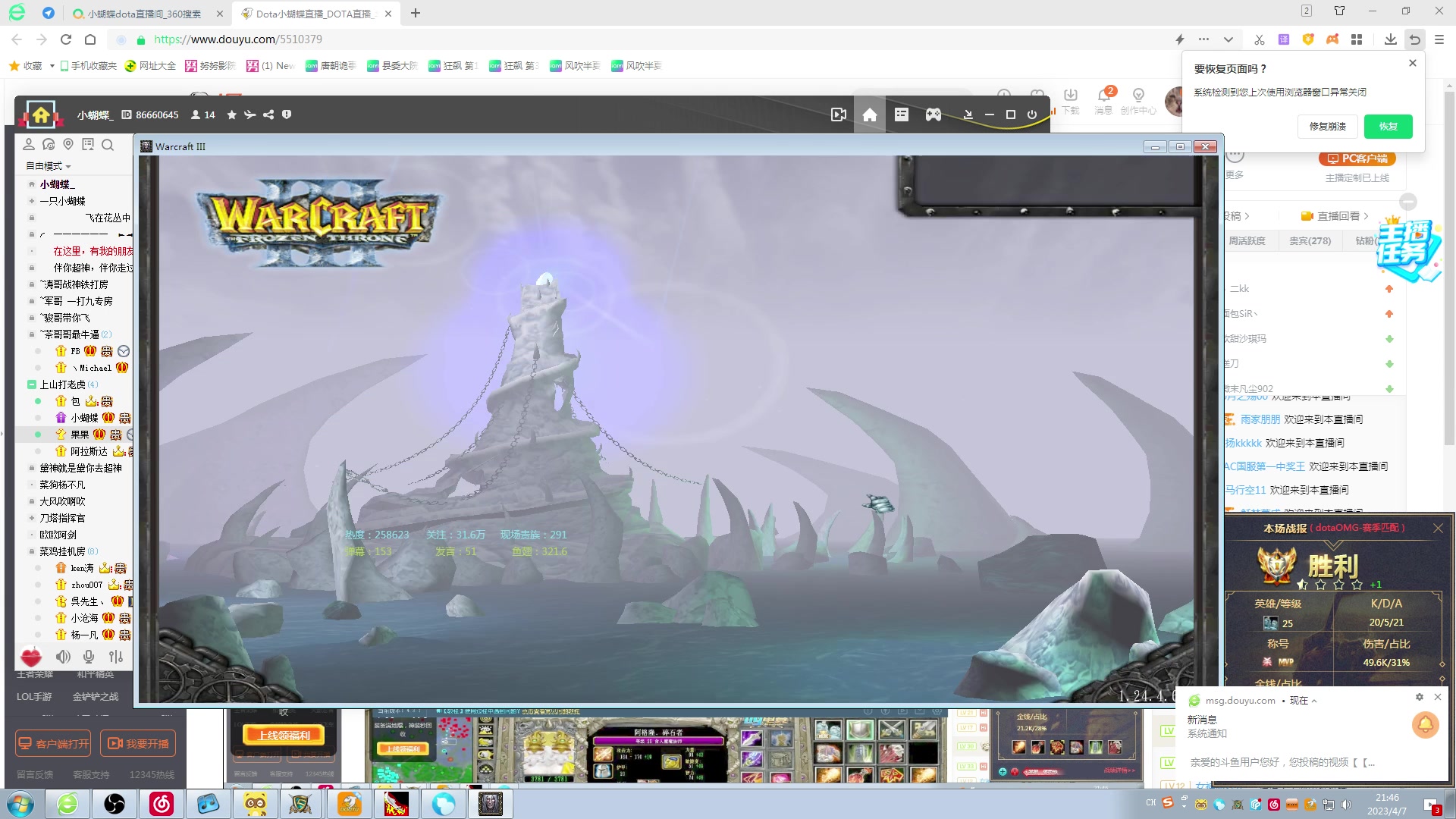Click the 修复崩溃 button
This screenshot has width=1456, height=819.
pos(1327,127)
